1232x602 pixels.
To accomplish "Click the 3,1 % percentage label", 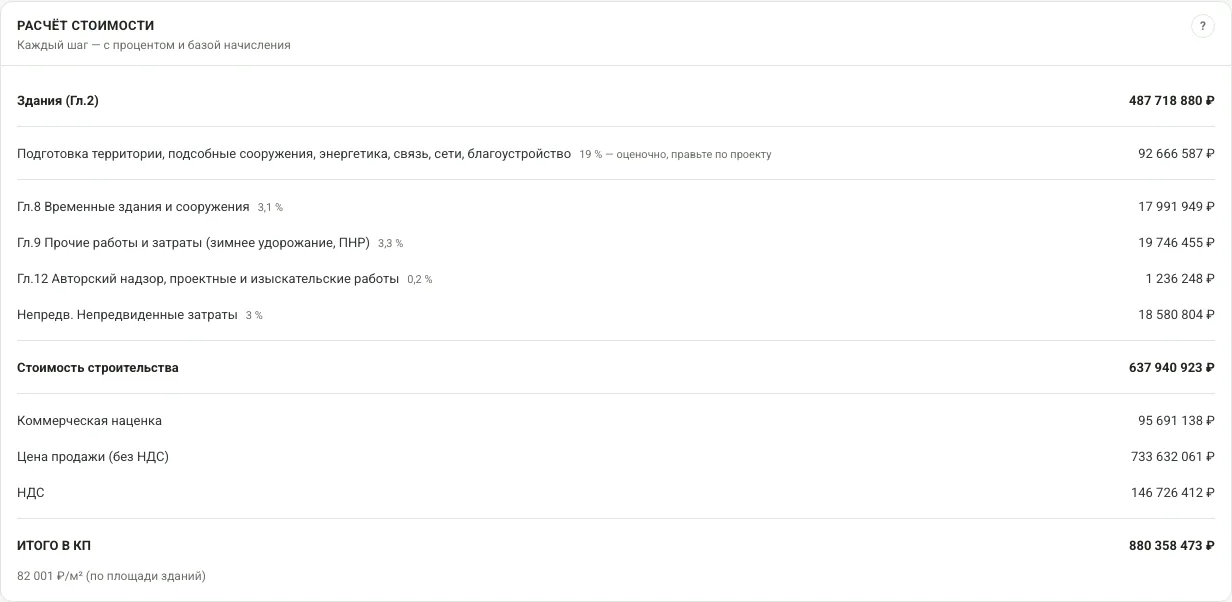I will [270, 208].
